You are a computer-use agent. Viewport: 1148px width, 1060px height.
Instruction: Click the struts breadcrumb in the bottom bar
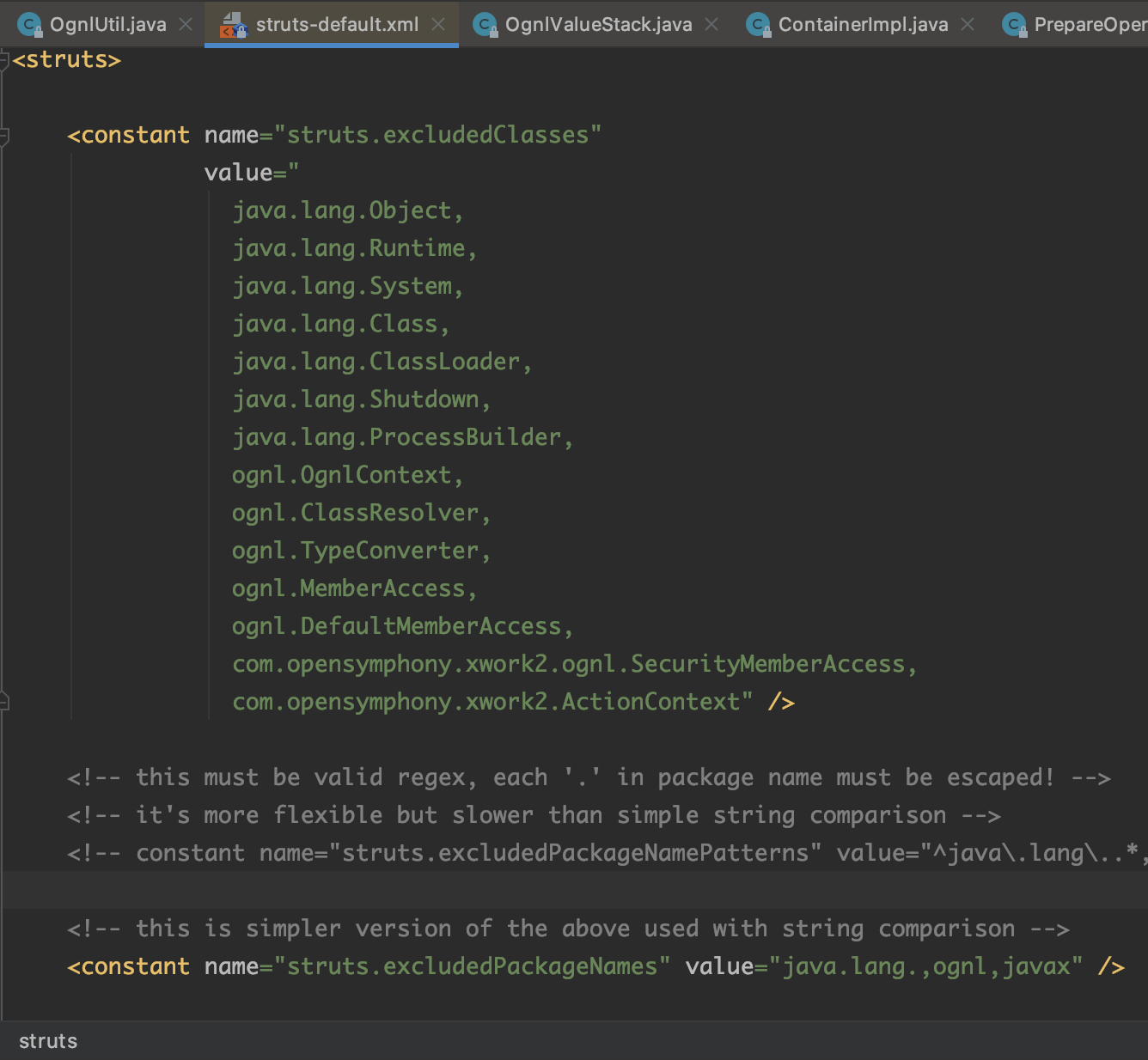pos(48,1041)
